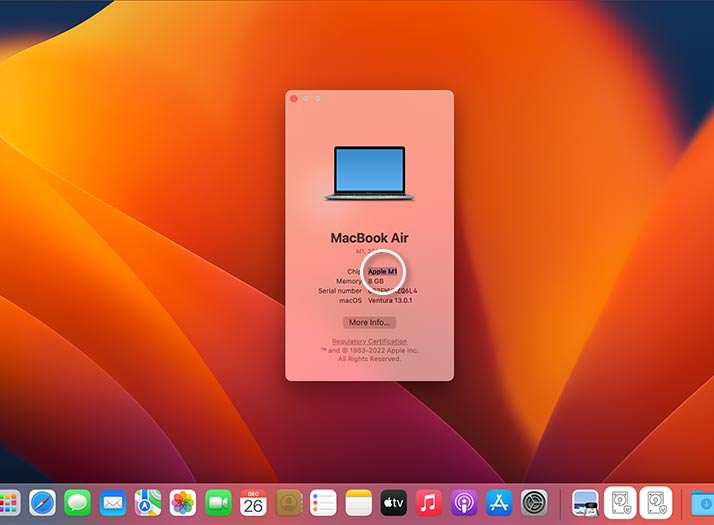Click the More Info... button
Viewport: 714px width, 525px height.
pos(369,322)
